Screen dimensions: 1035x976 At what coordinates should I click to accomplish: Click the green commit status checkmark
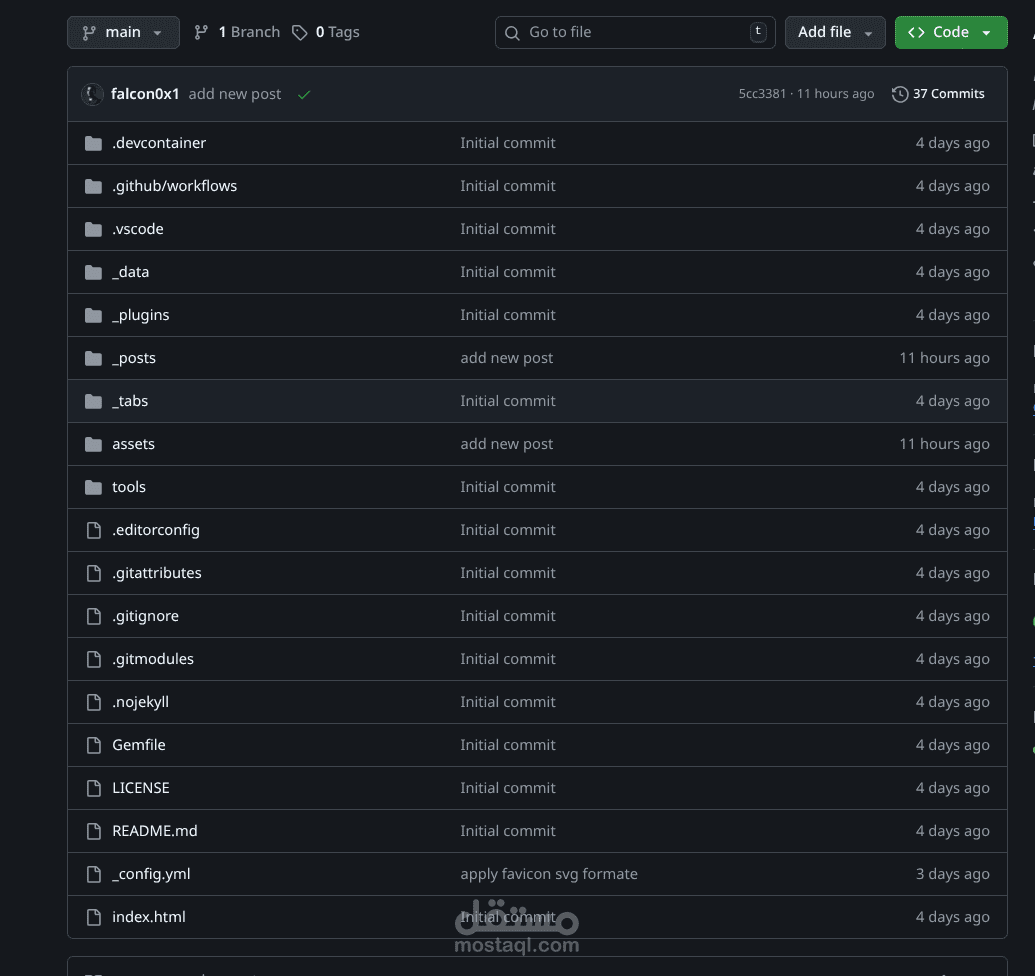tap(304, 94)
